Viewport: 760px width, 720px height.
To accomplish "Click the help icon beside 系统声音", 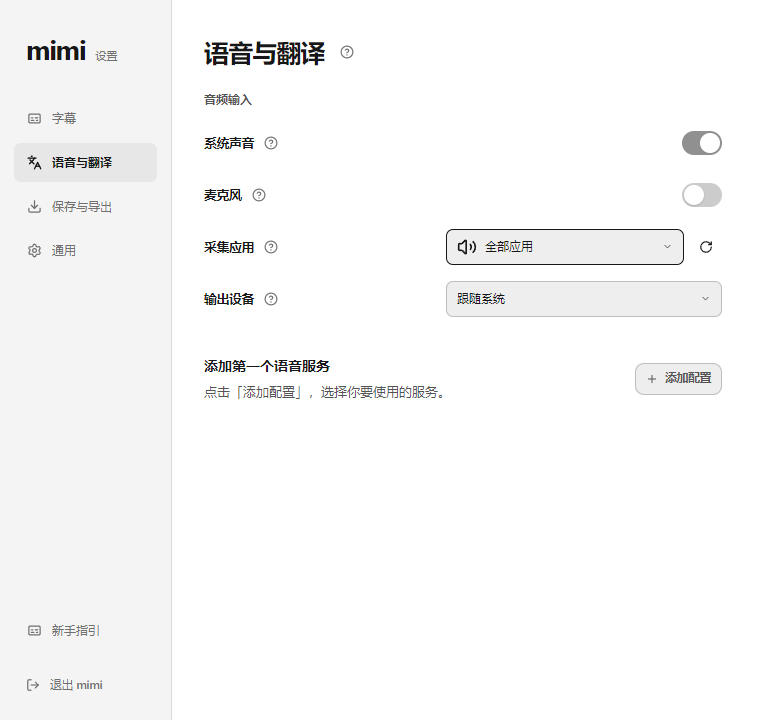I will 271,143.
